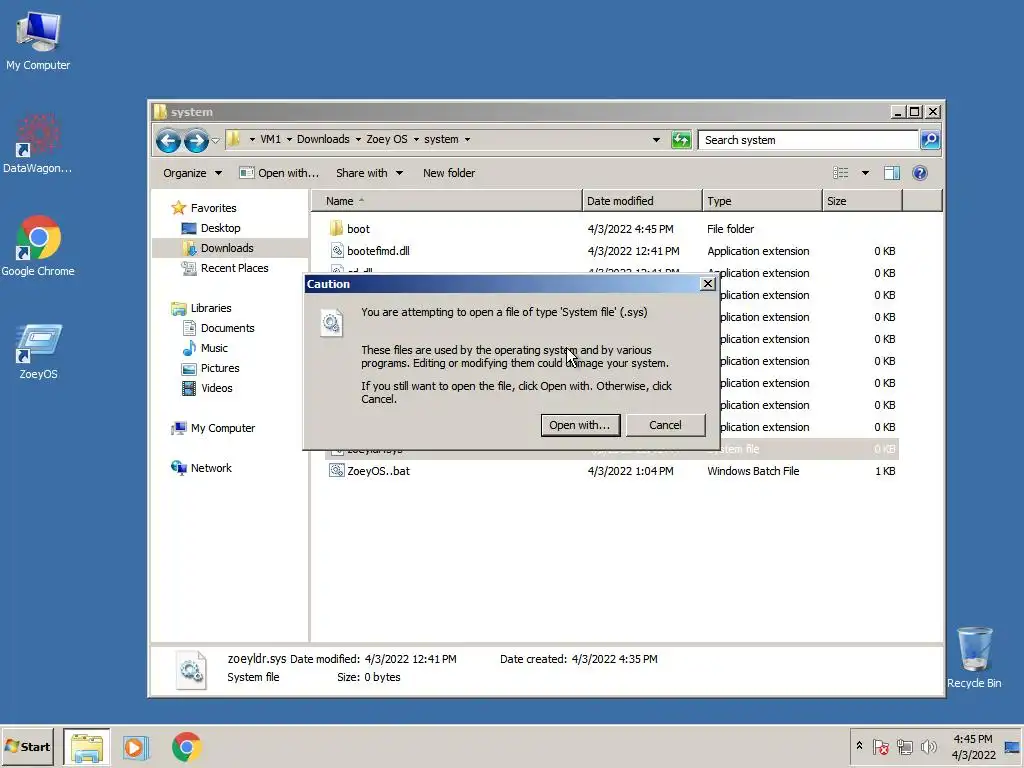The width and height of the screenshot is (1024, 768).
Task: Sort by the Name column
Action: (446, 201)
